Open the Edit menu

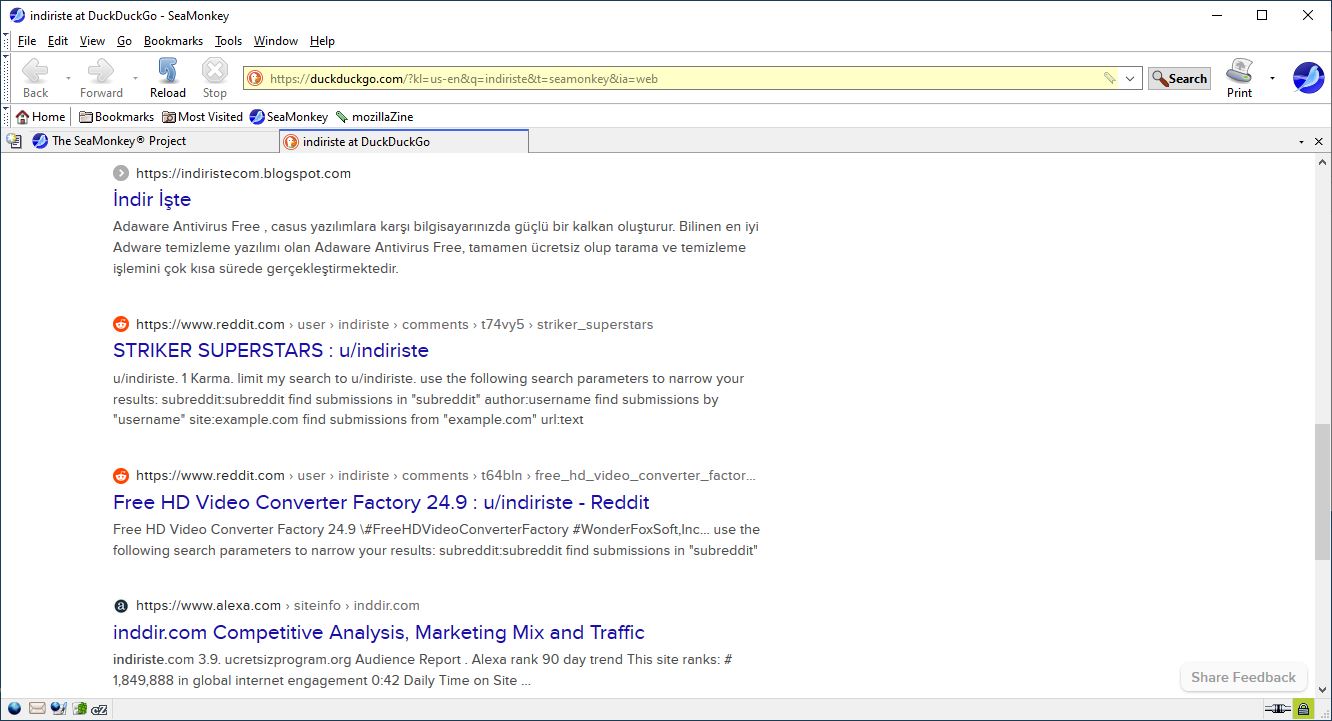[x=58, y=41]
